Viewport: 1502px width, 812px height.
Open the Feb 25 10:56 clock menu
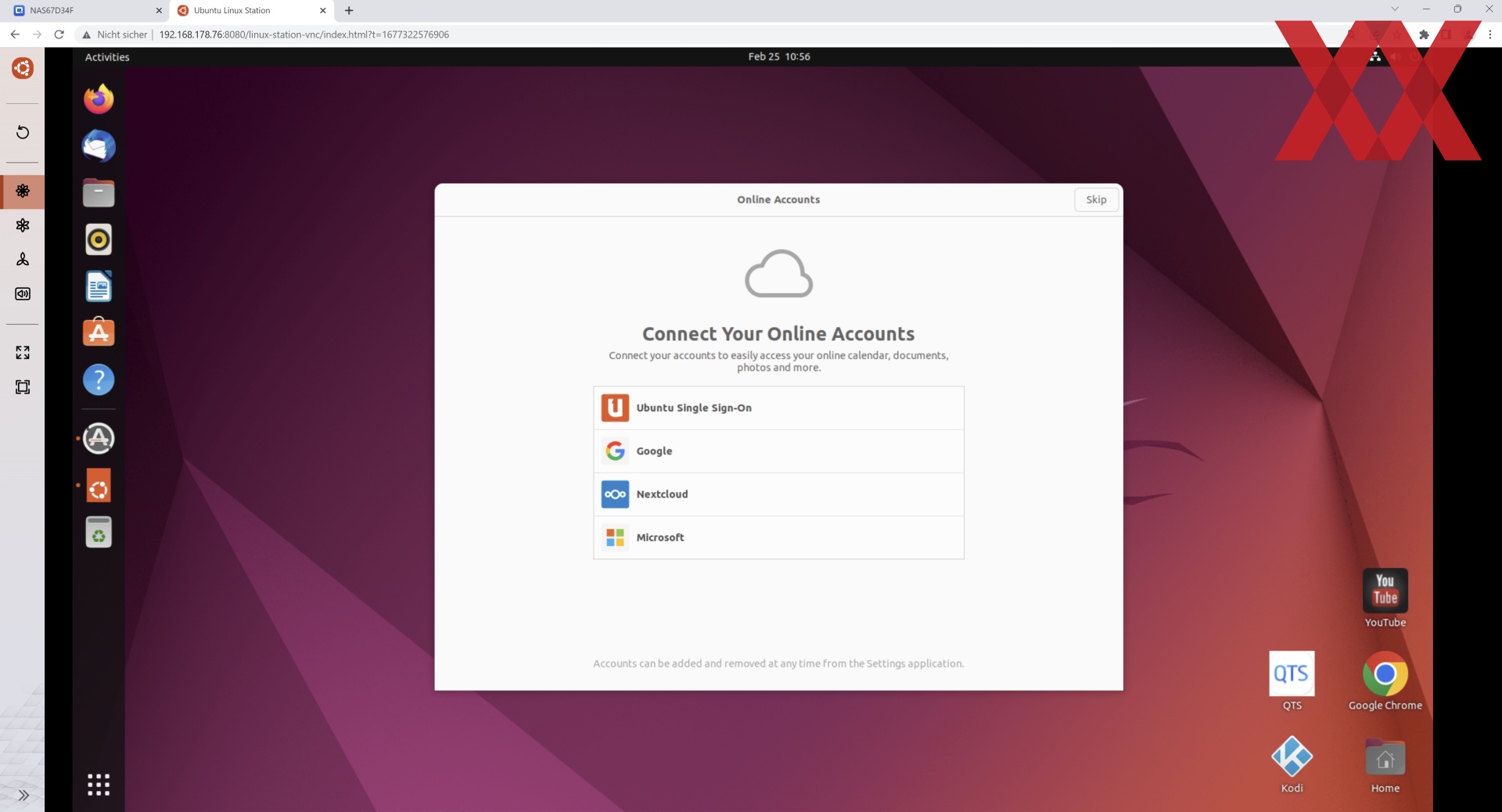[779, 56]
